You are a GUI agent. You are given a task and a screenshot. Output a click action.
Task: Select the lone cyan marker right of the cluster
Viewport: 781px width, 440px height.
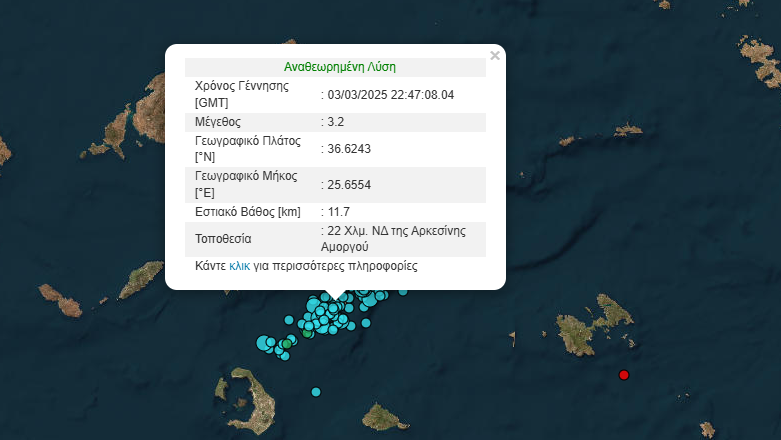click(366, 323)
